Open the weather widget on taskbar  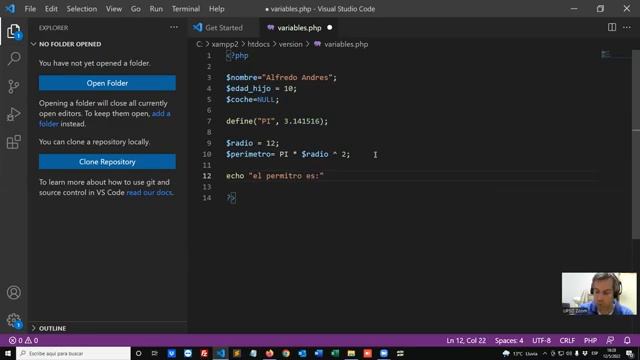(x=520, y=353)
